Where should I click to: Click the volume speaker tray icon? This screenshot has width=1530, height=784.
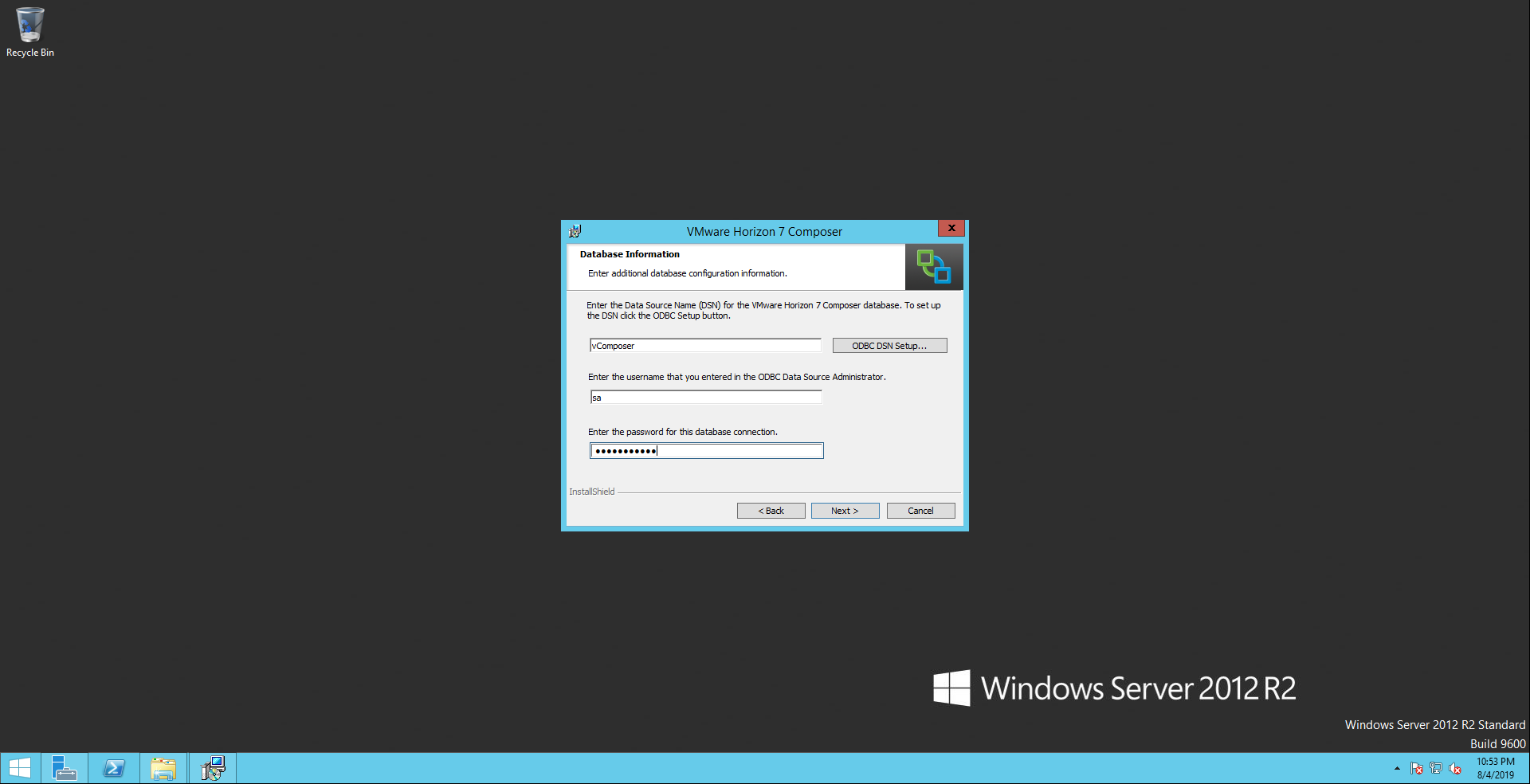click(1455, 768)
